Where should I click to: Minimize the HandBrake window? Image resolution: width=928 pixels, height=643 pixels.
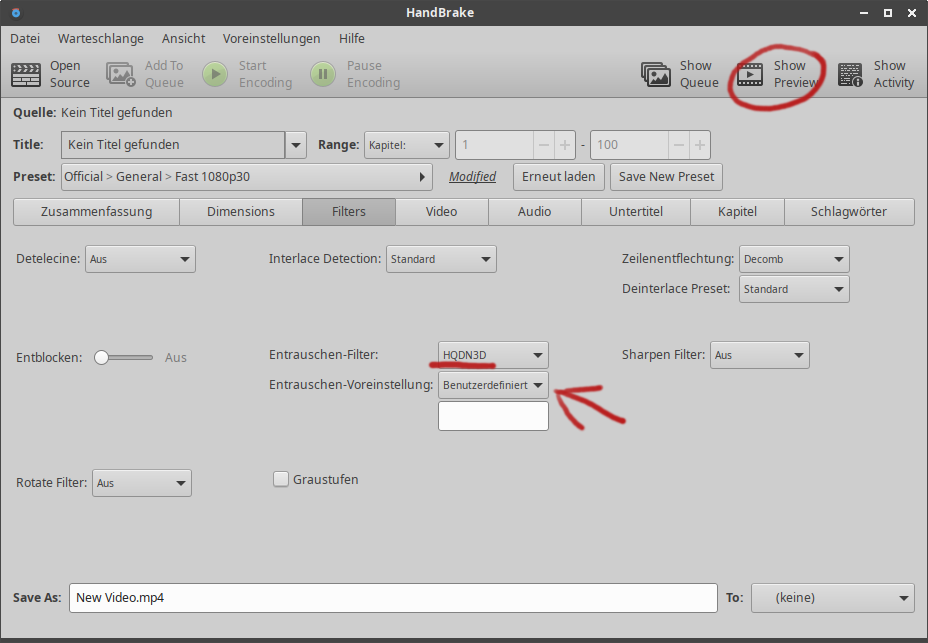click(x=864, y=12)
